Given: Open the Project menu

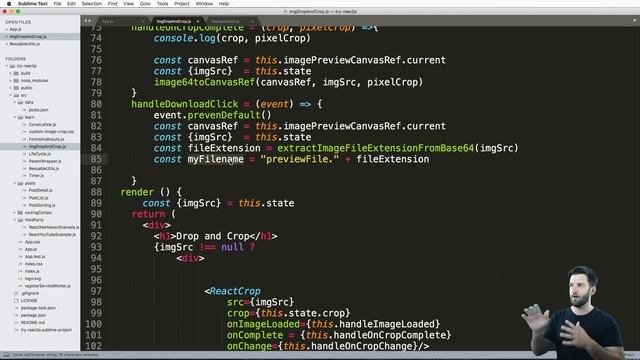Looking at the screenshot, I should click(182, 4).
